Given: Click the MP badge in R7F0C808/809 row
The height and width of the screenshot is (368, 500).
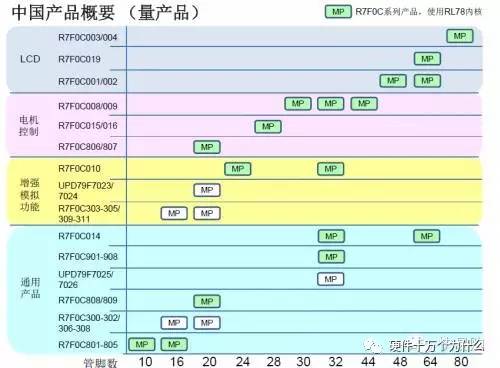Looking at the screenshot, I should coord(207,301).
